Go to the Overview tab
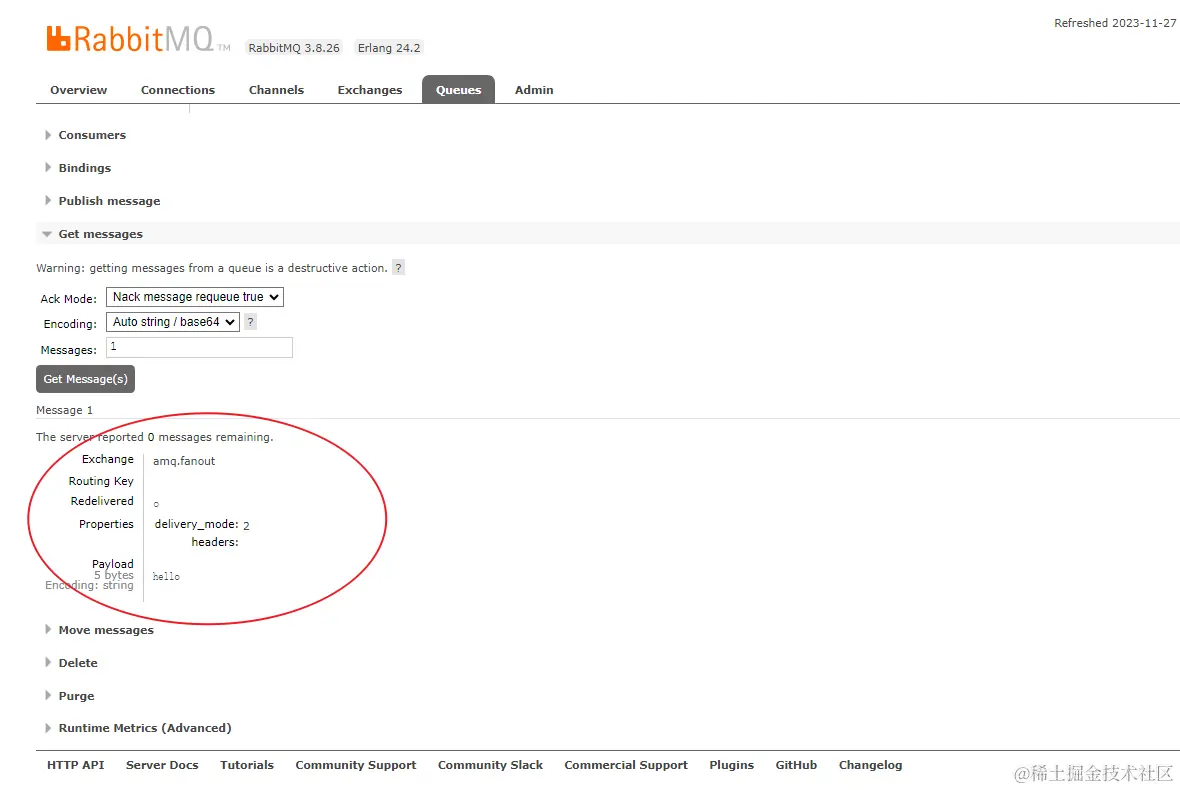 78,90
